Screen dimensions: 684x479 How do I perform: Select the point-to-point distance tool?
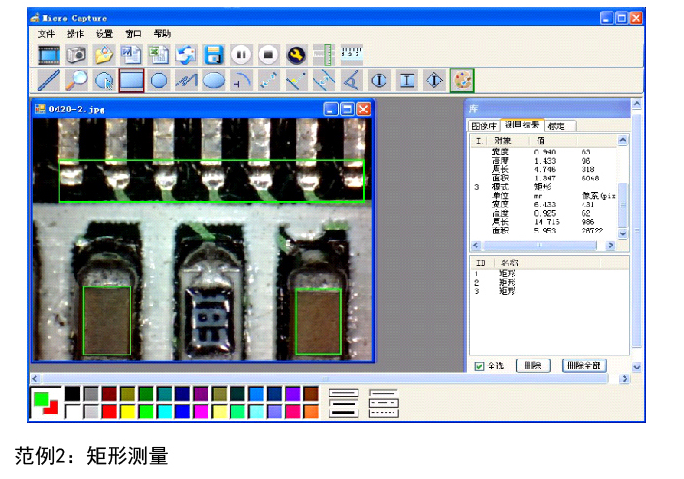point(269,80)
